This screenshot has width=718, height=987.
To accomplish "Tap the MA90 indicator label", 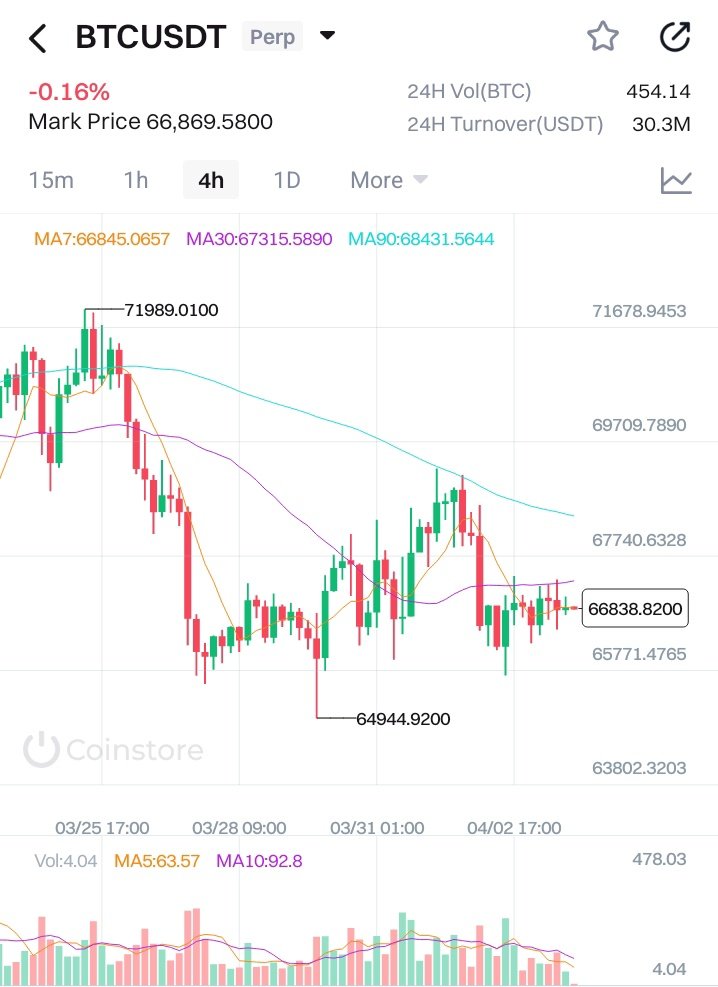I will pyautogui.click(x=421, y=239).
